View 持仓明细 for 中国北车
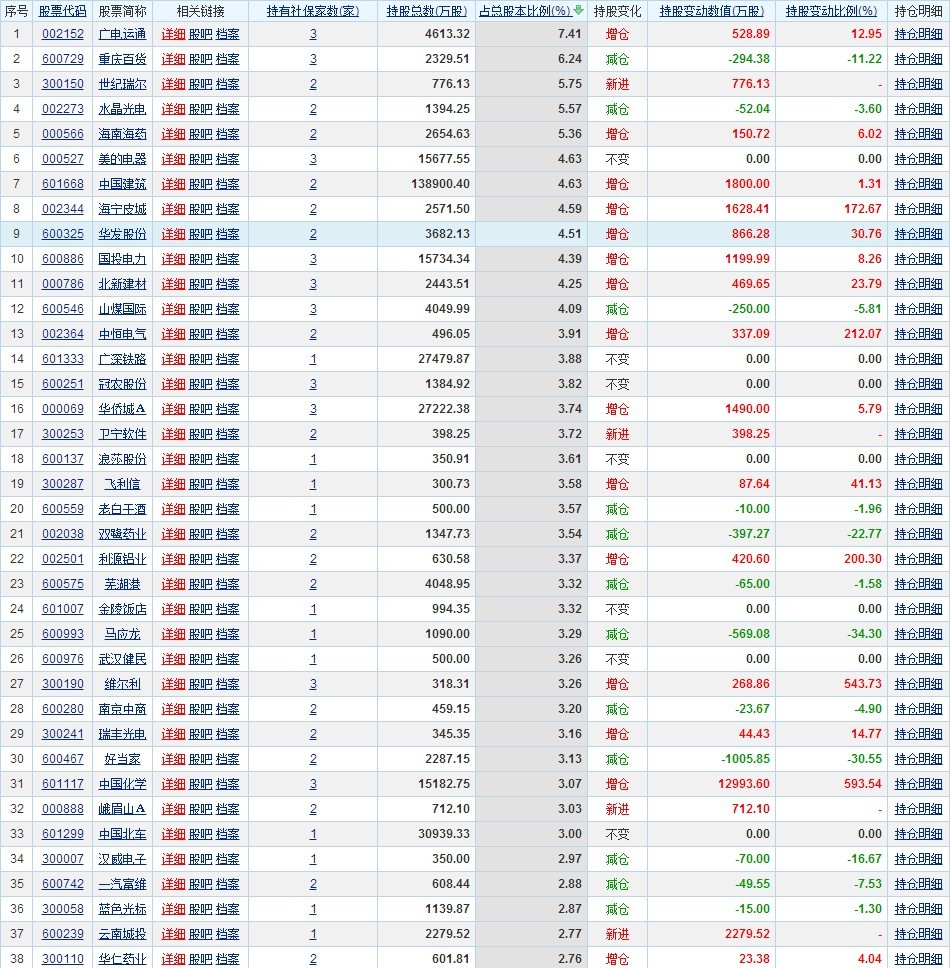This screenshot has width=950, height=968. (x=919, y=834)
